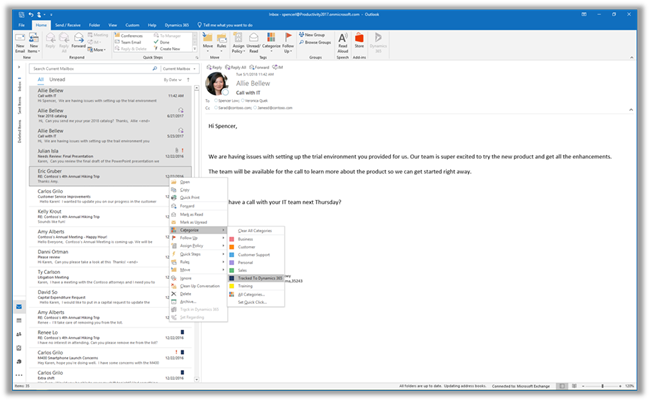
Task: Show only Unread messages filter
Action: [x=59, y=78]
